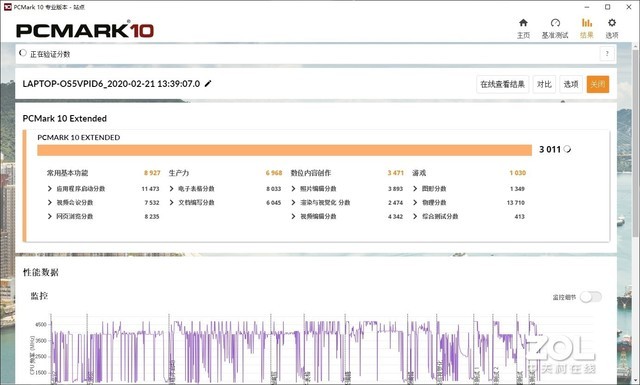Click the value 8 033
Image resolution: width=640 pixels, height=385 pixels.
click(273, 189)
